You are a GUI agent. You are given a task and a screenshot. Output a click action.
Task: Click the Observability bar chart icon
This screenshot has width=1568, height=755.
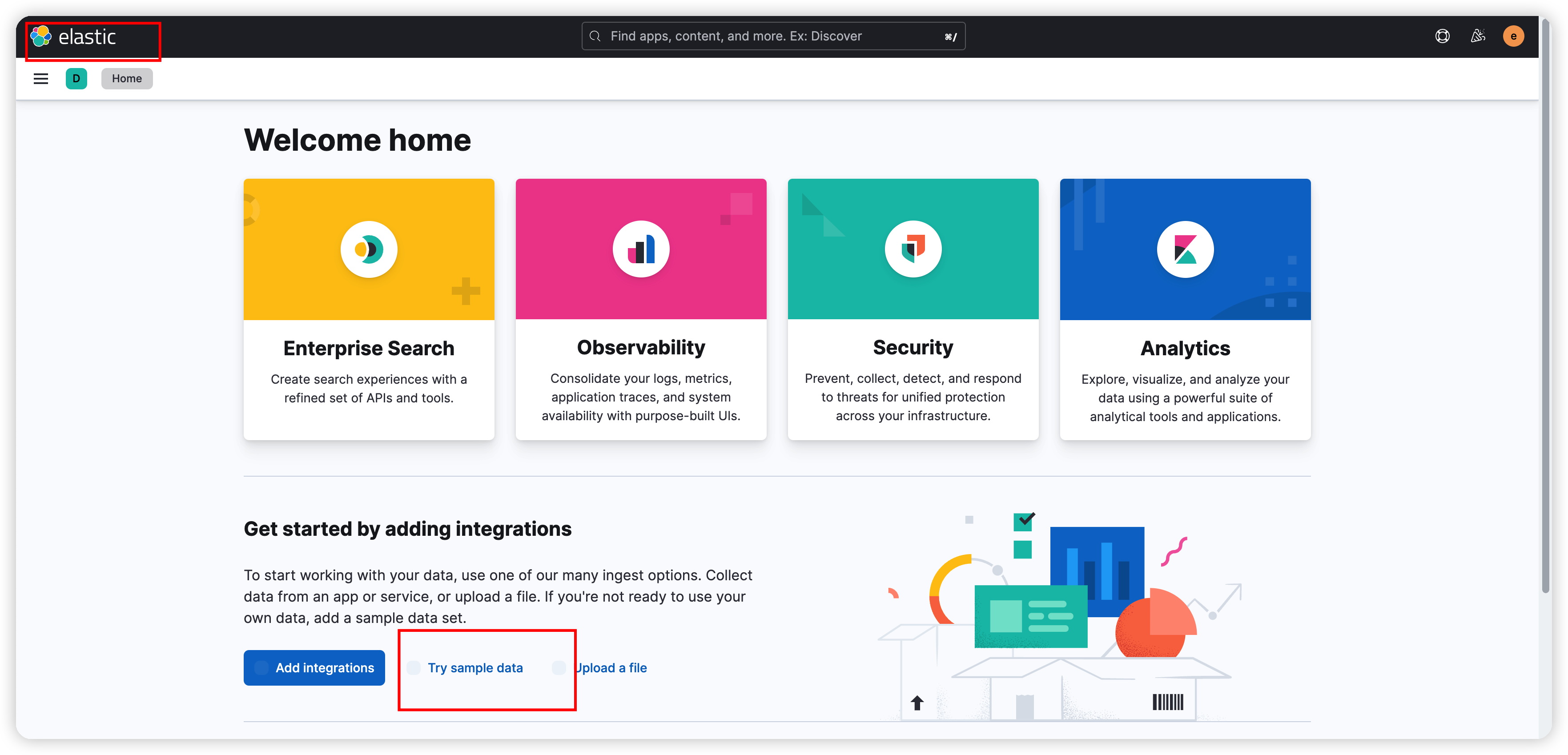click(641, 249)
